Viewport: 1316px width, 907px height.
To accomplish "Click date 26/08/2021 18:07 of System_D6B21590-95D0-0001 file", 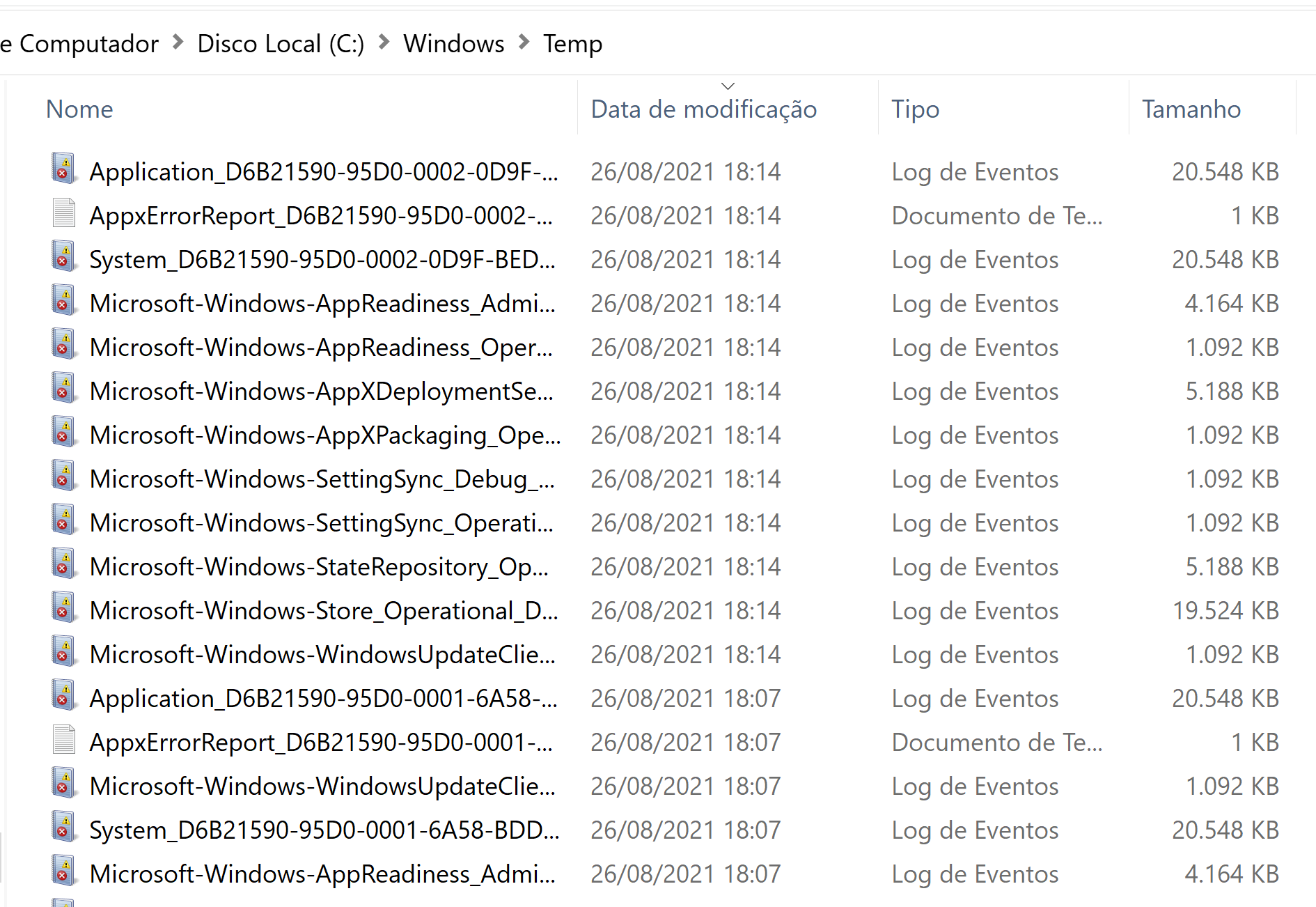I will [x=686, y=830].
